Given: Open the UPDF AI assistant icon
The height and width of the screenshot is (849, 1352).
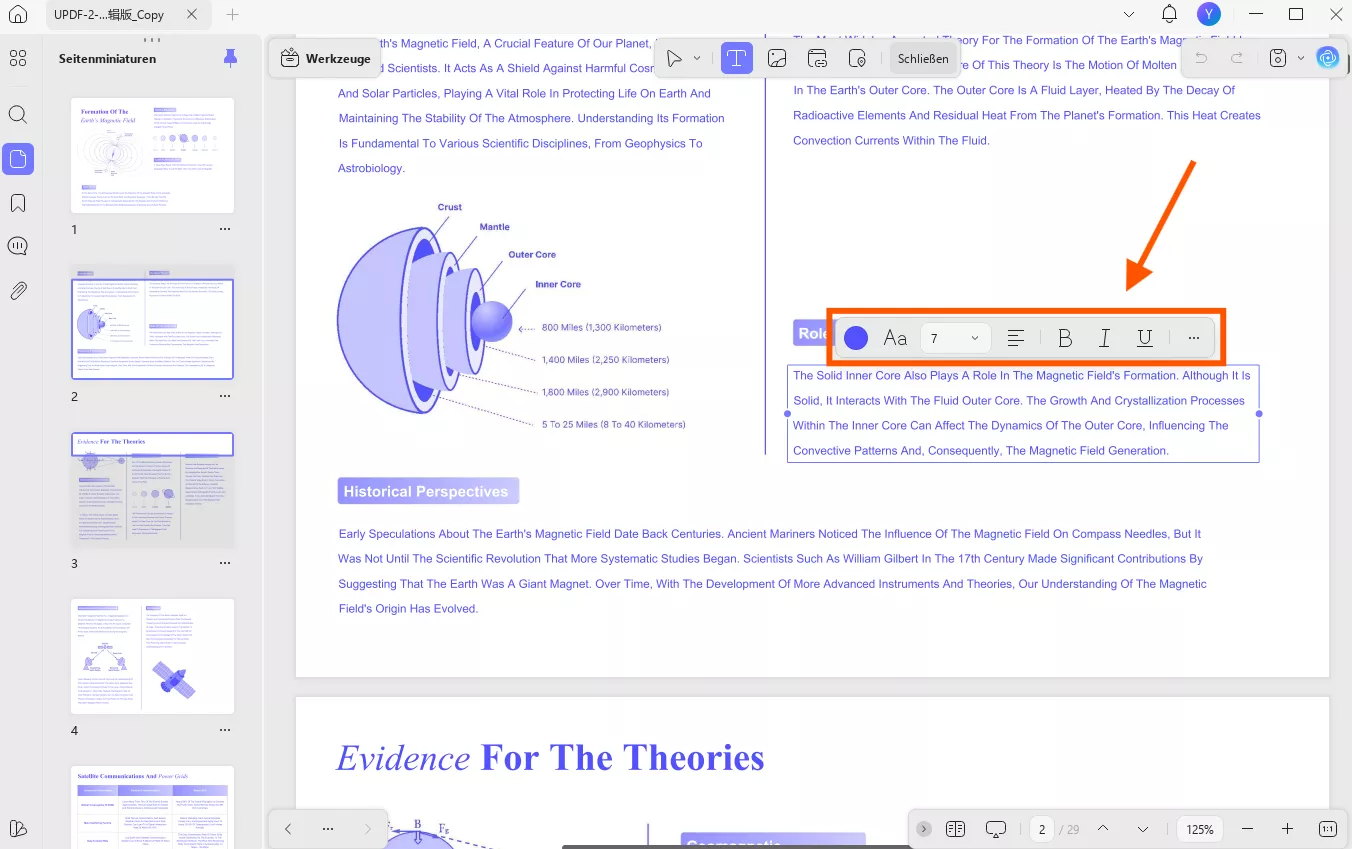Looking at the screenshot, I should click(1328, 58).
